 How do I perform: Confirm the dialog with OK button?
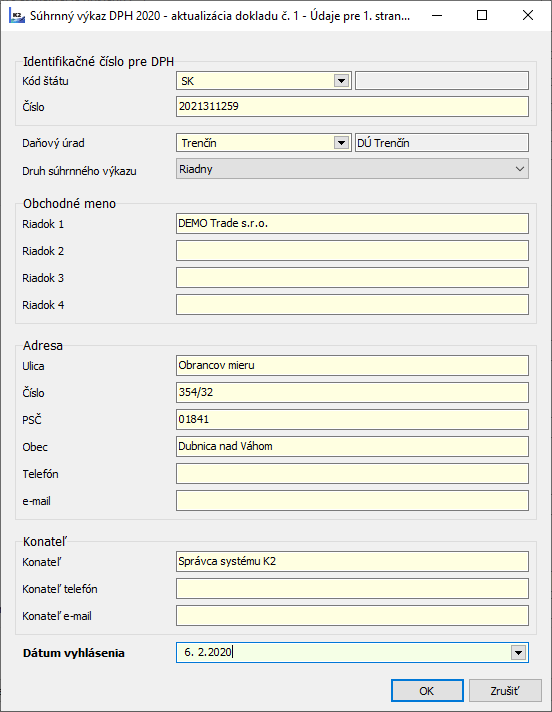coord(427,691)
